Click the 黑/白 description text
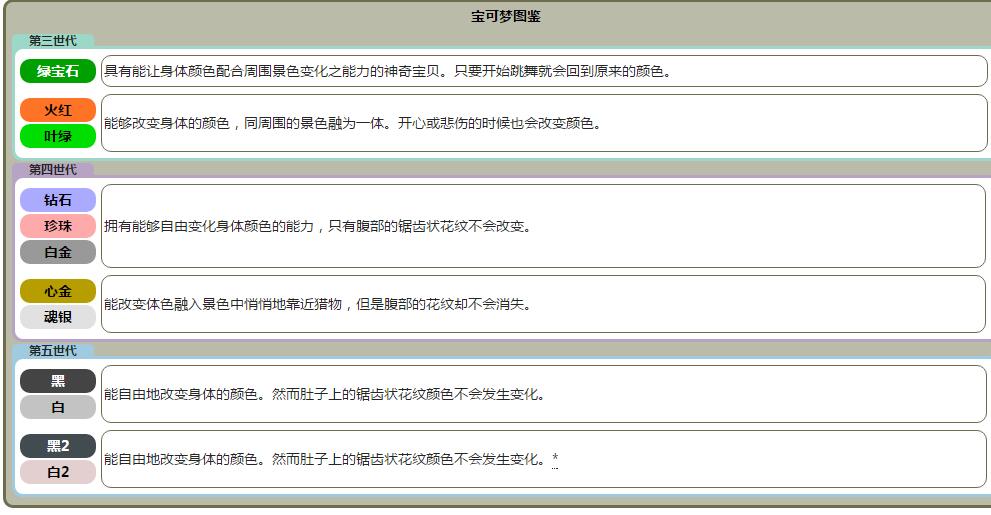 pyautogui.click(x=324, y=394)
